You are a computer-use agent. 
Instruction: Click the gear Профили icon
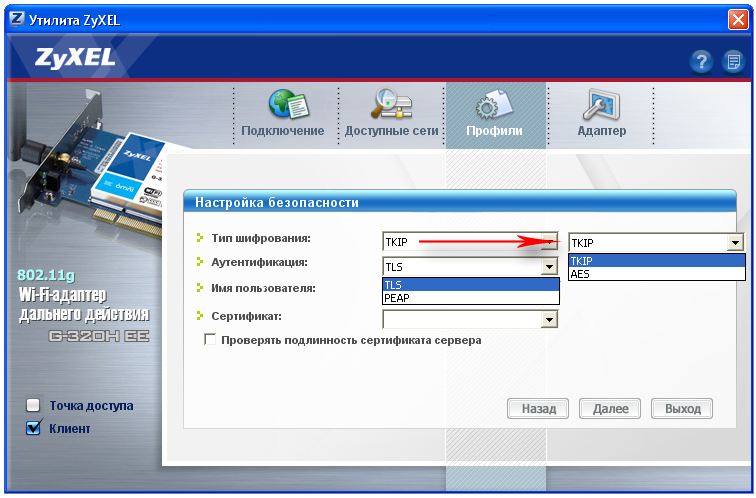(494, 104)
